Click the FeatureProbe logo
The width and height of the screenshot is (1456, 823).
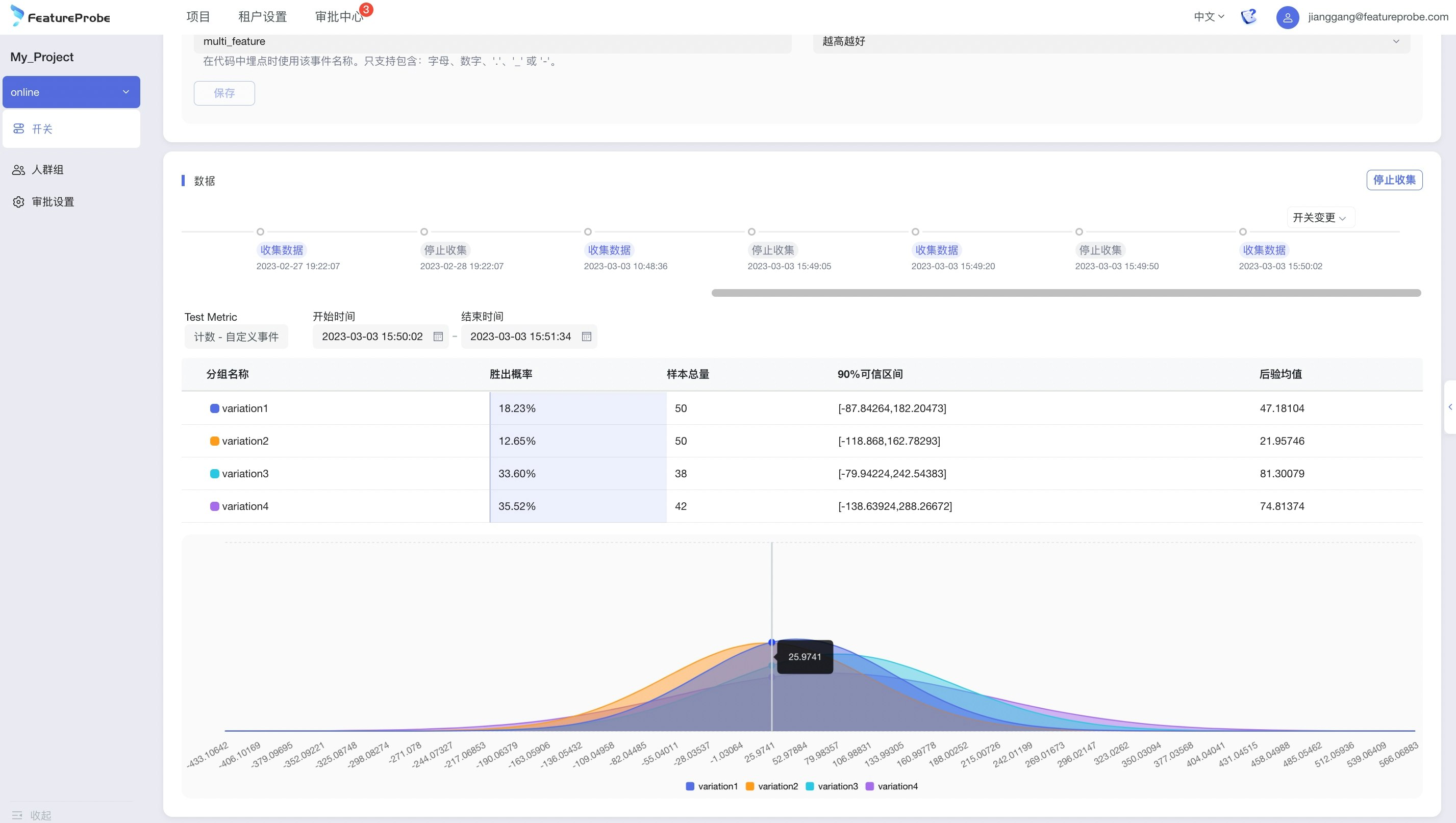pyautogui.click(x=61, y=16)
